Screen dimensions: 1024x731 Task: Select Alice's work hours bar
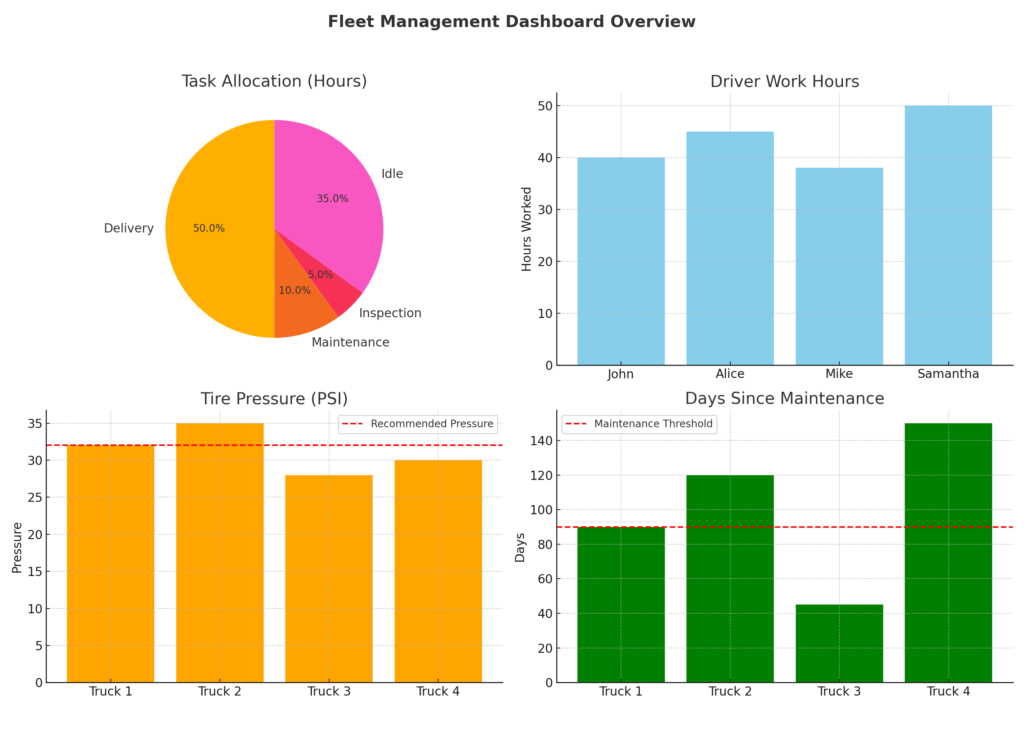click(x=729, y=249)
